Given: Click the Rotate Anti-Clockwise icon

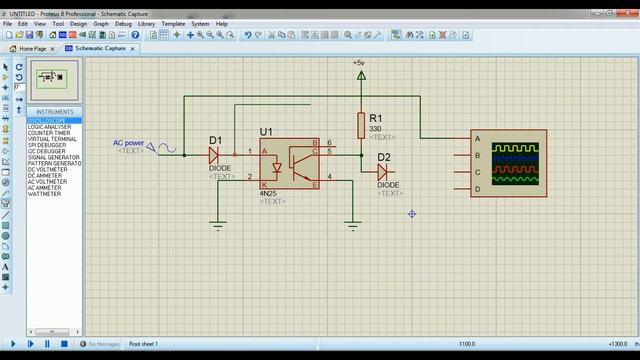Looking at the screenshot, I should 19,77.
